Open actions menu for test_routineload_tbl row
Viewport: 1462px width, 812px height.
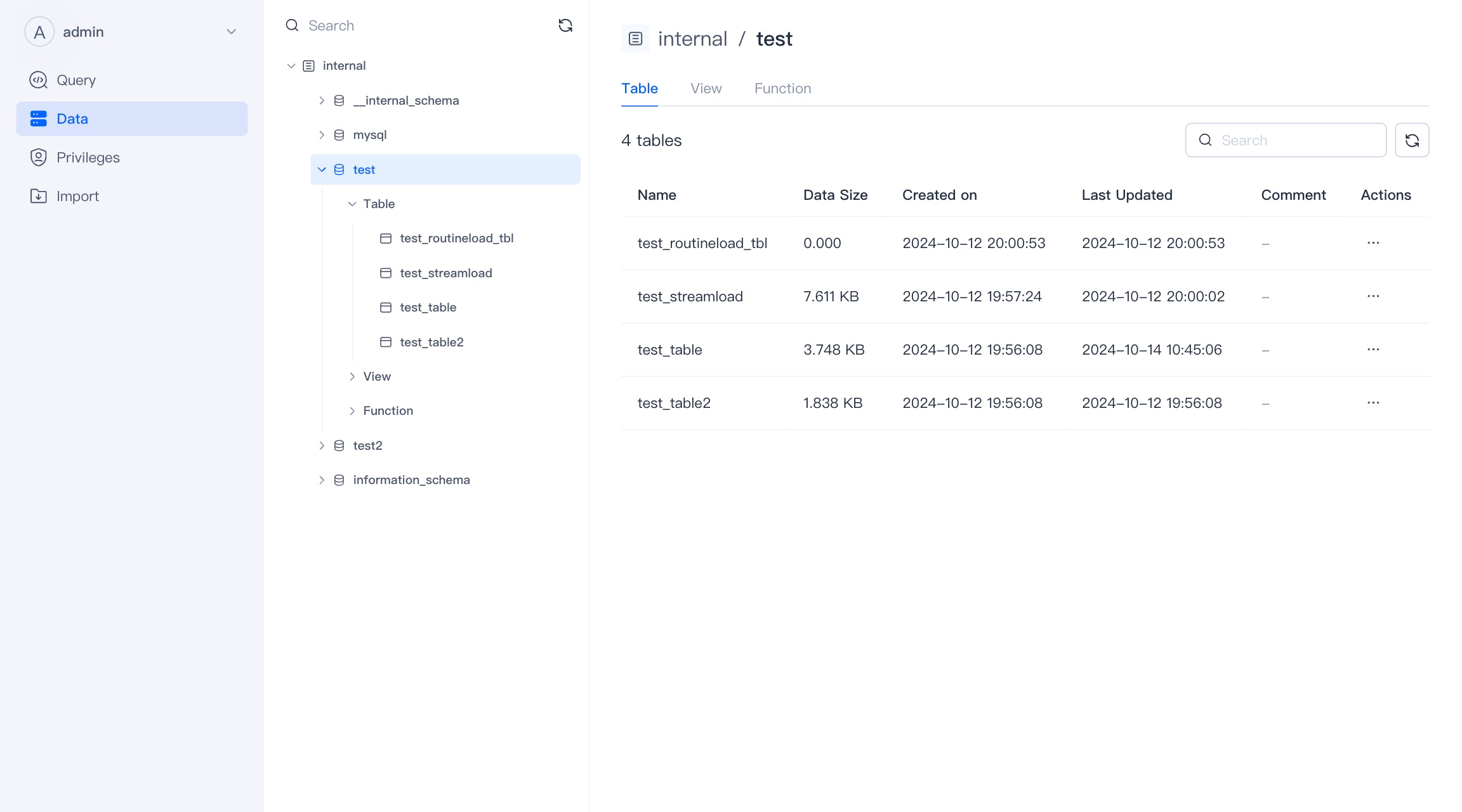point(1373,243)
